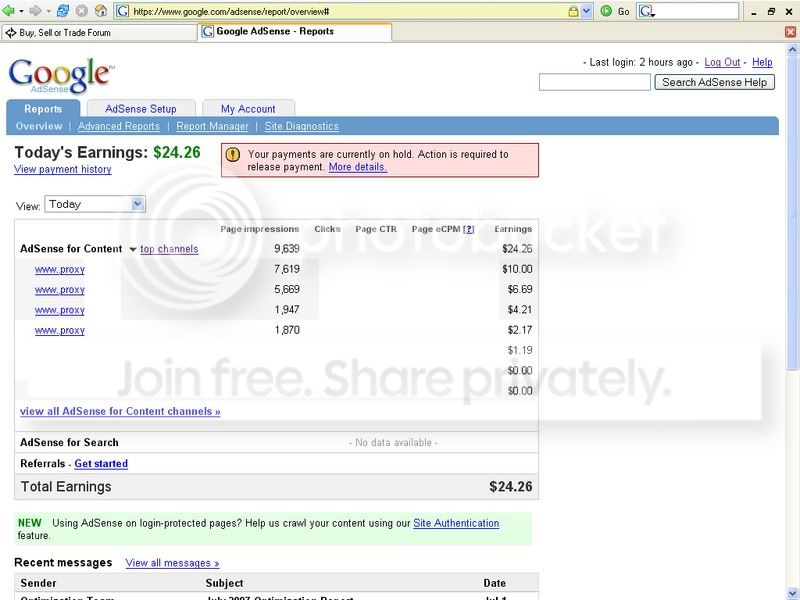Open the Back button history dropdown arrow
This screenshot has width=800, height=600.
point(21,11)
